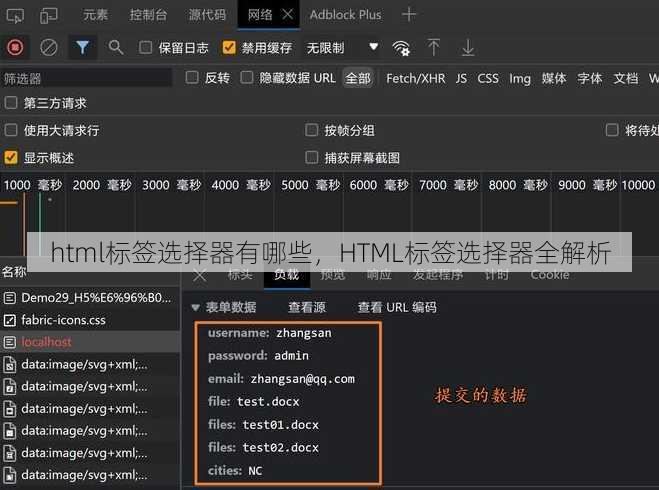Click password: admin entry
The height and width of the screenshot is (490, 659).
[x=258, y=356]
